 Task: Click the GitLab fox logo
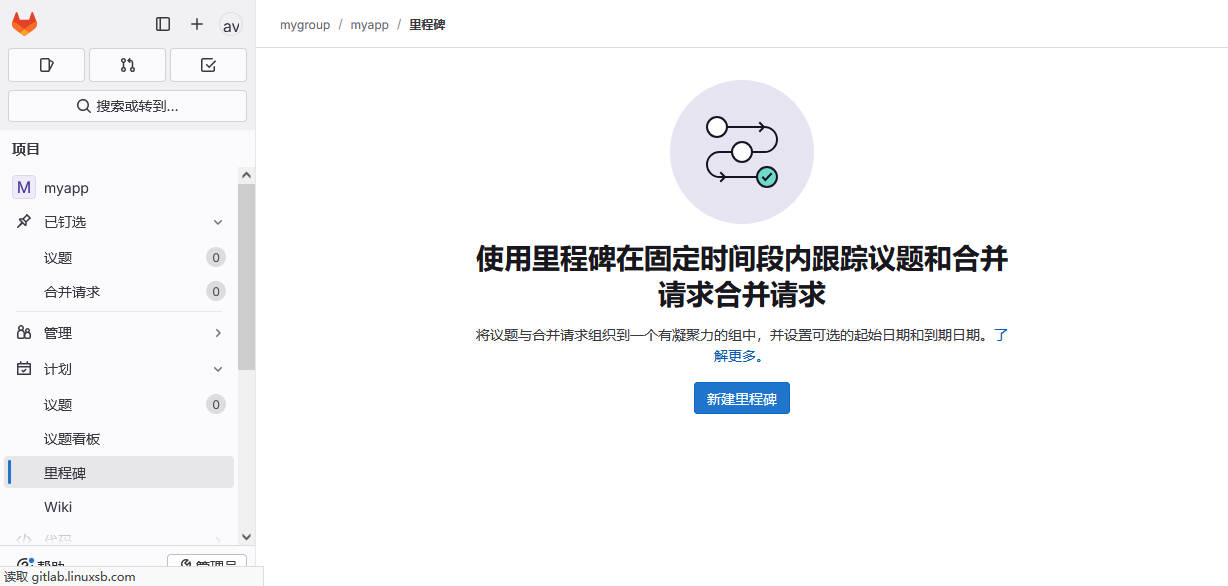(x=24, y=24)
